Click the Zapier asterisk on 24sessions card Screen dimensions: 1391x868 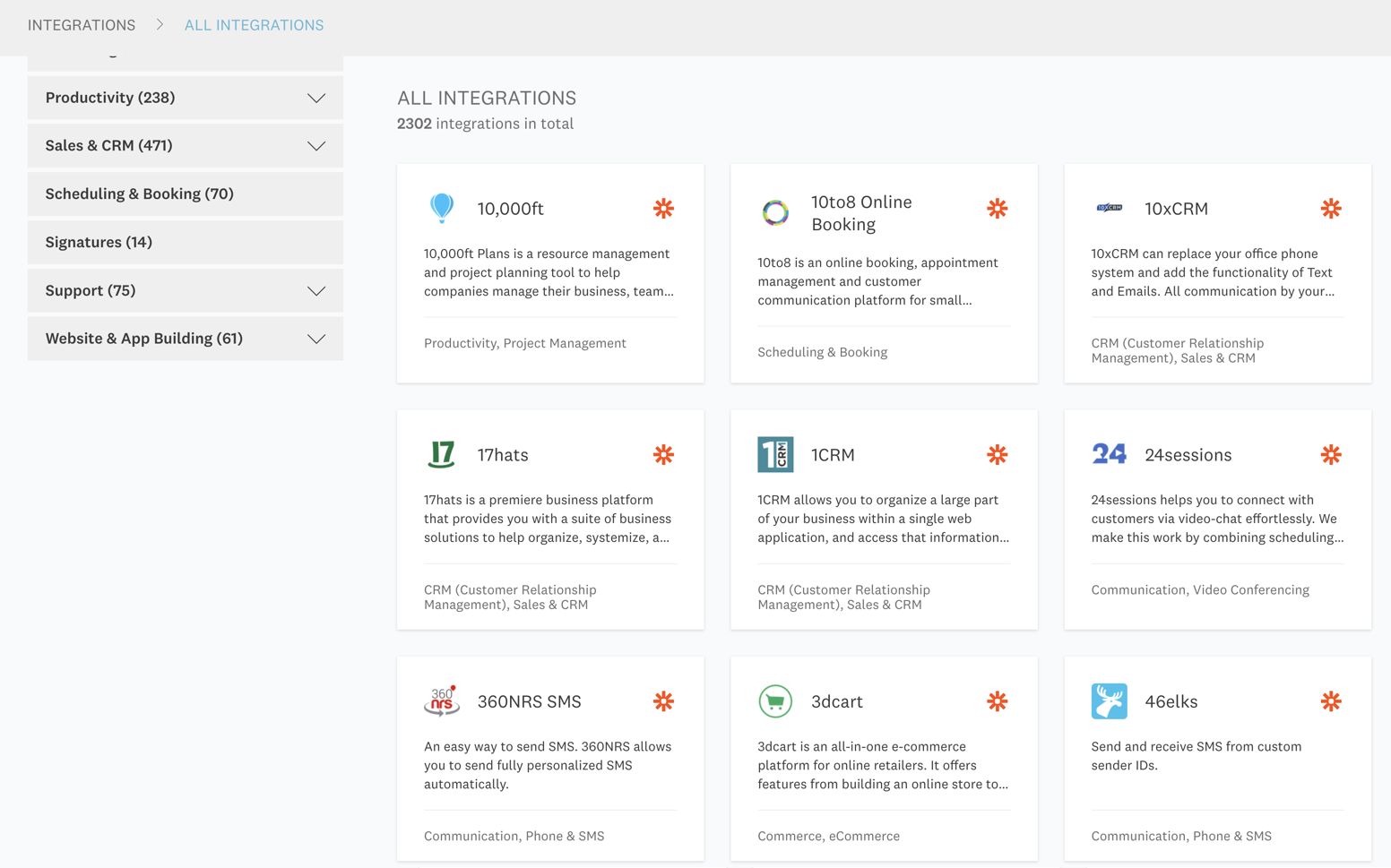coord(1331,455)
